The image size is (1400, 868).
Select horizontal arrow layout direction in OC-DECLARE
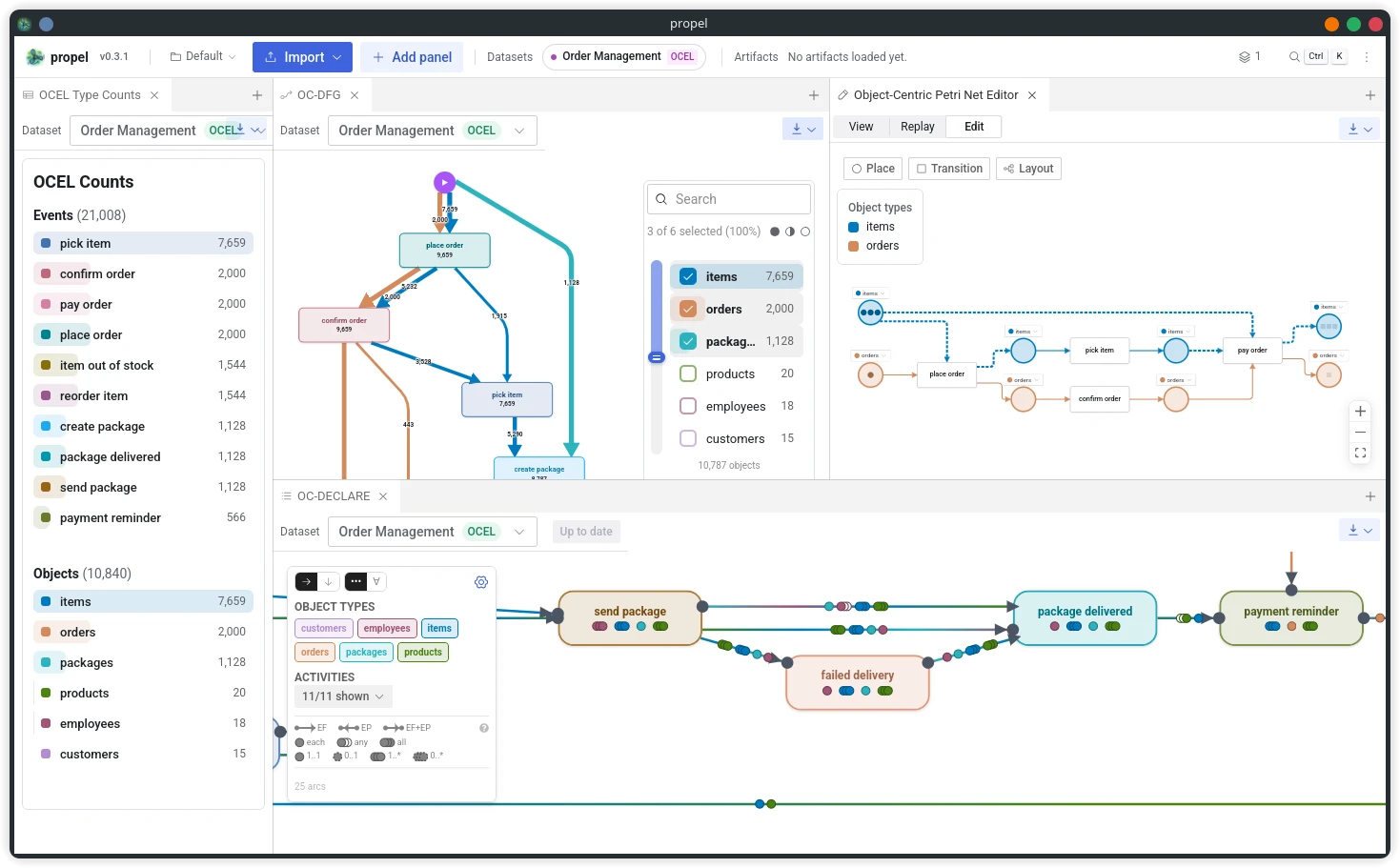coord(307,581)
